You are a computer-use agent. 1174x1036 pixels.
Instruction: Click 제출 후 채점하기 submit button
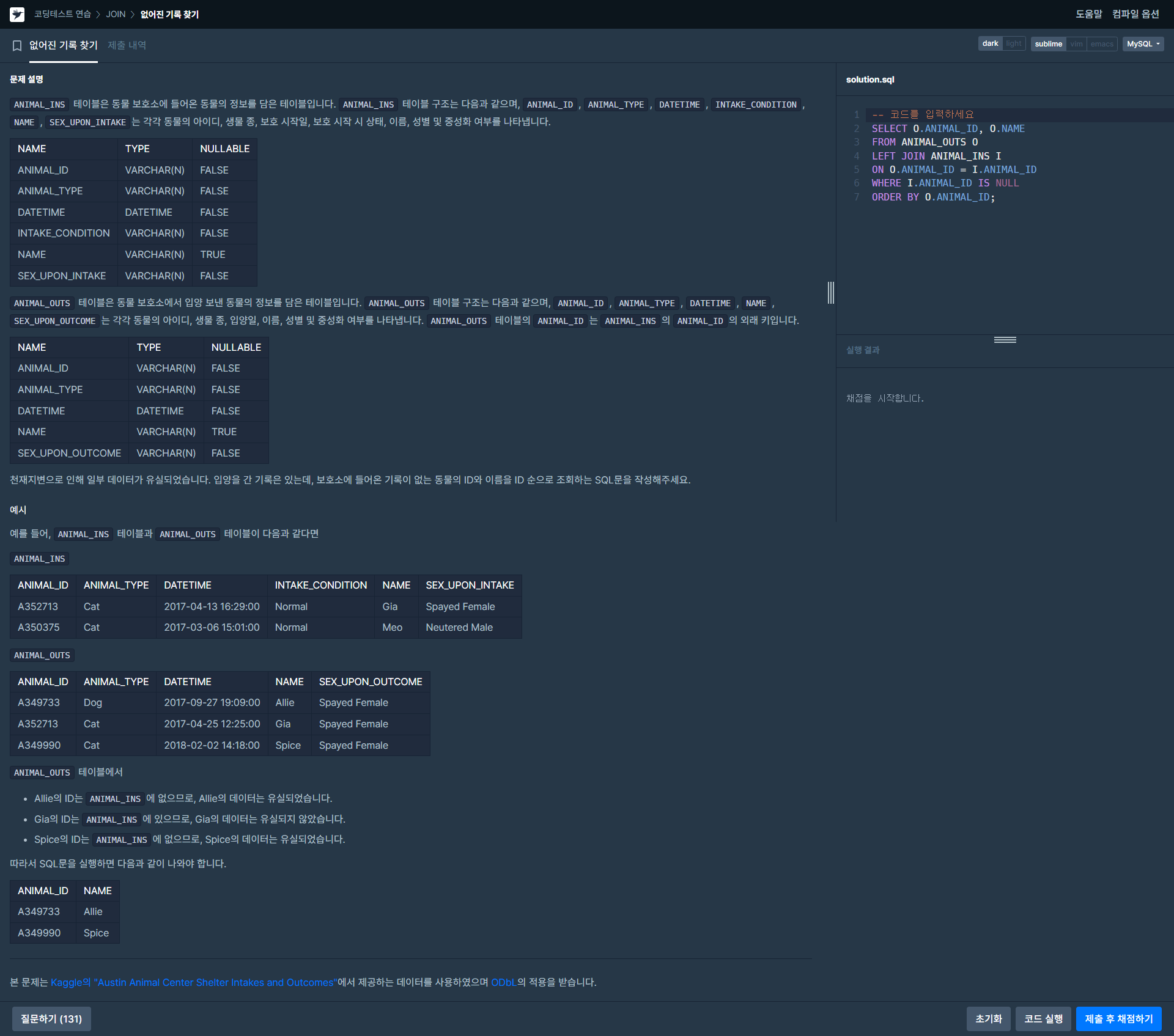1118,1019
